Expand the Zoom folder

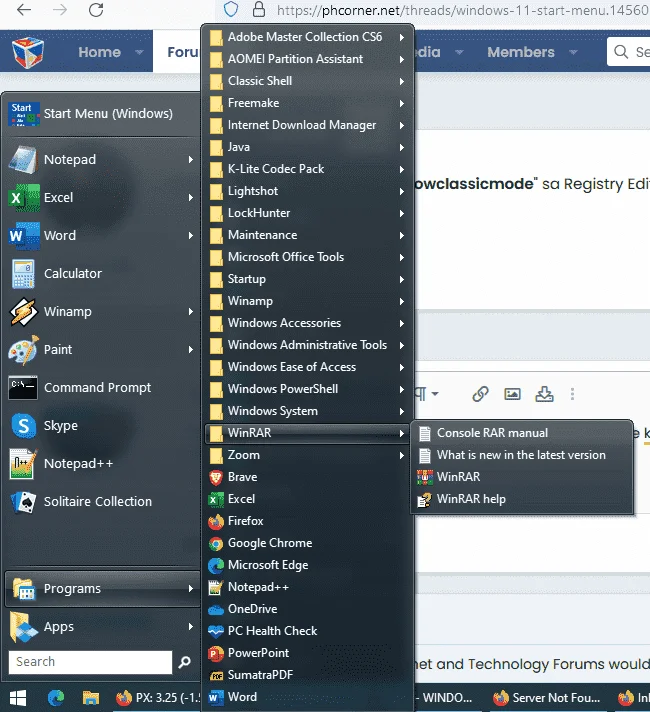(308, 455)
